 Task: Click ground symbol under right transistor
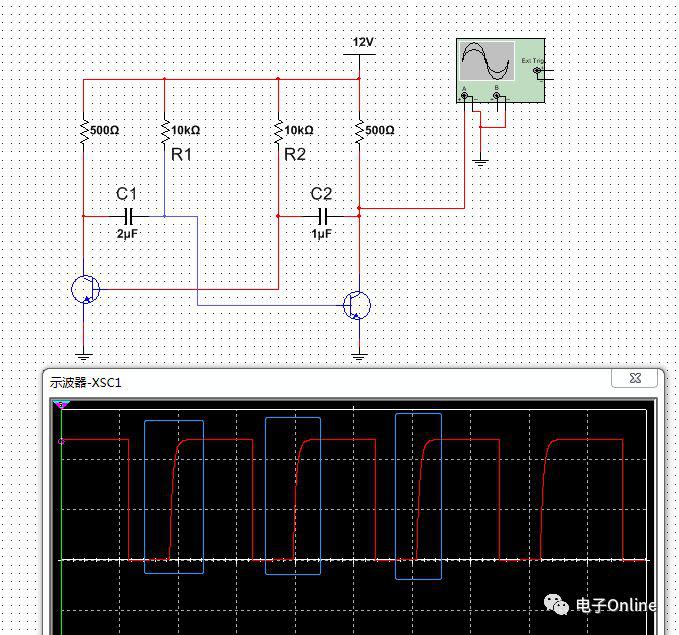pos(359,355)
